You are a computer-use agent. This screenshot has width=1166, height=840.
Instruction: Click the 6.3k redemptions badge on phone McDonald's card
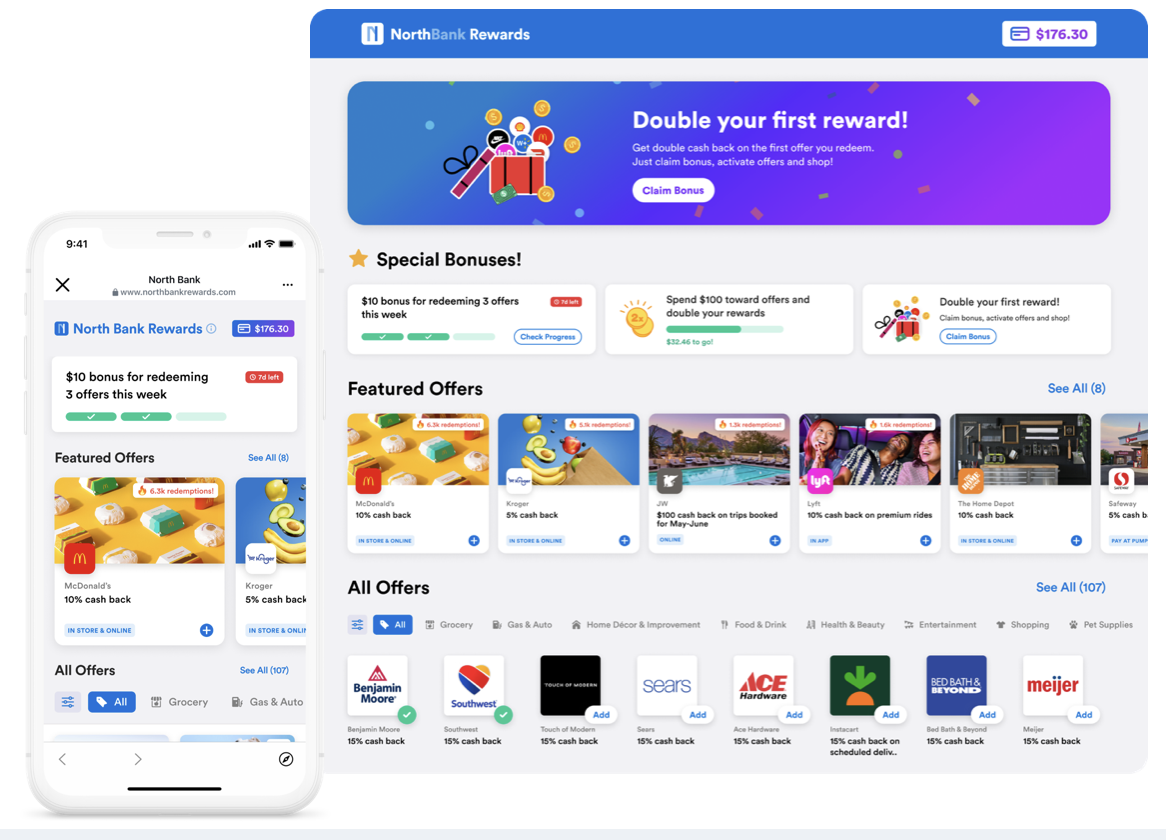(177, 491)
